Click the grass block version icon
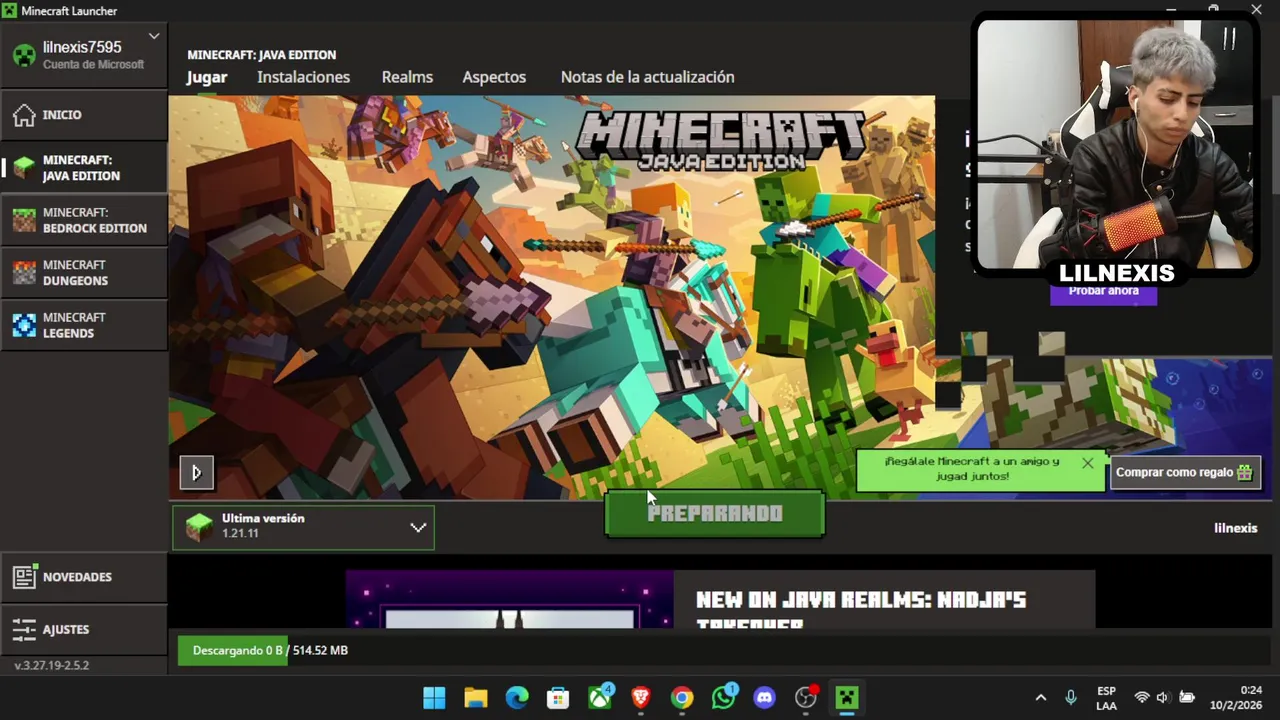The width and height of the screenshot is (1280, 720). coord(199,527)
